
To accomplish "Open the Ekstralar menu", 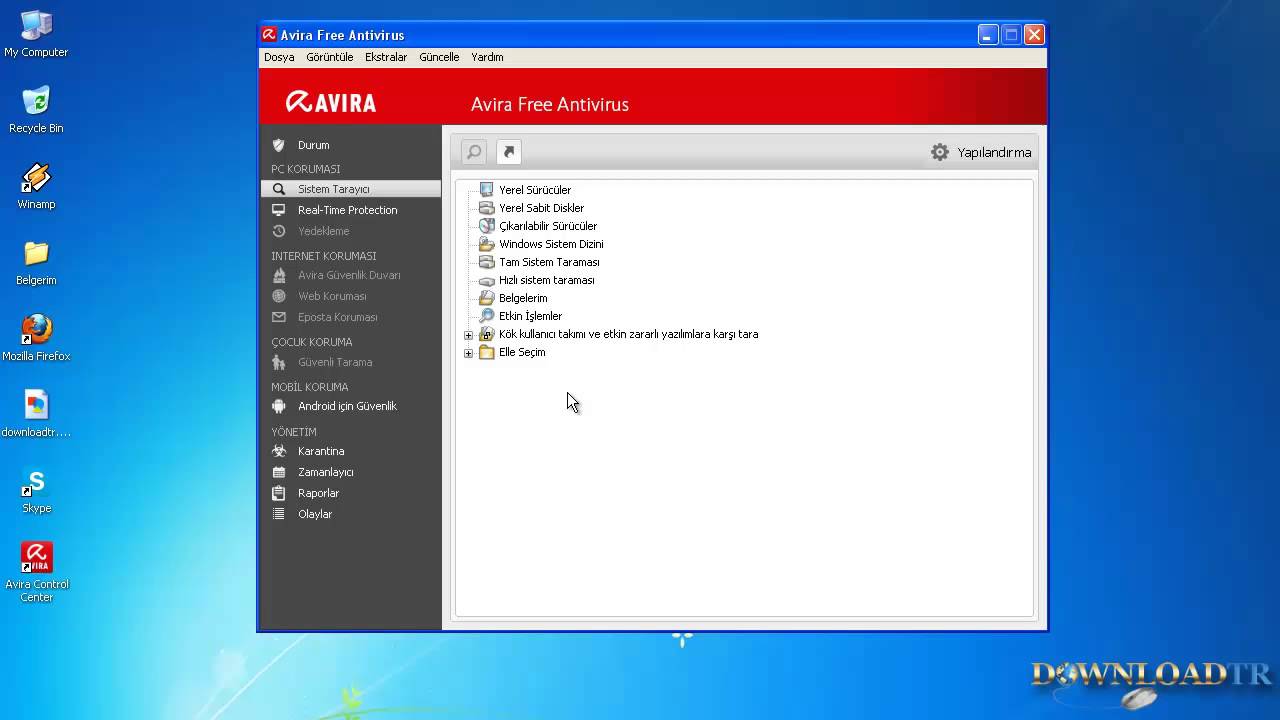I will pos(386,57).
